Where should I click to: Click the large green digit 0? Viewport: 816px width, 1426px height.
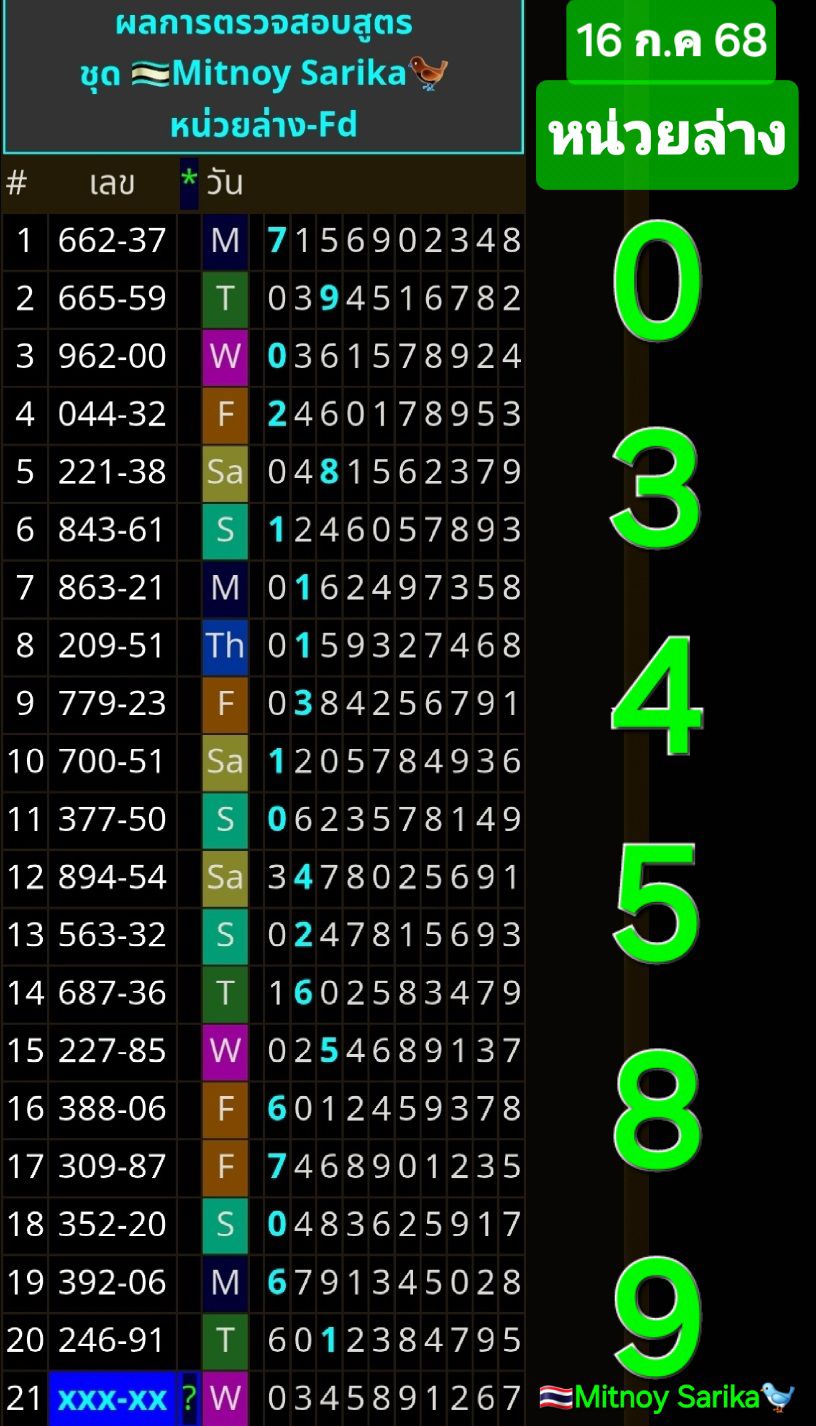pos(656,283)
